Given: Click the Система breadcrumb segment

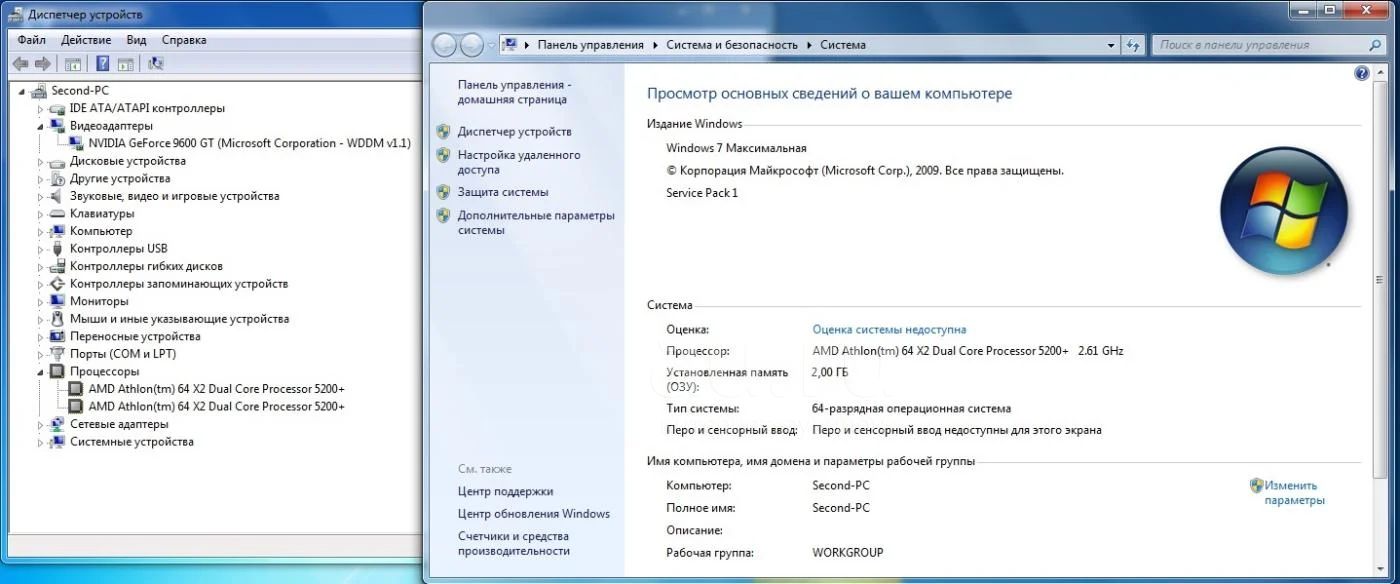Looking at the screenshot, I should (843, 45).
